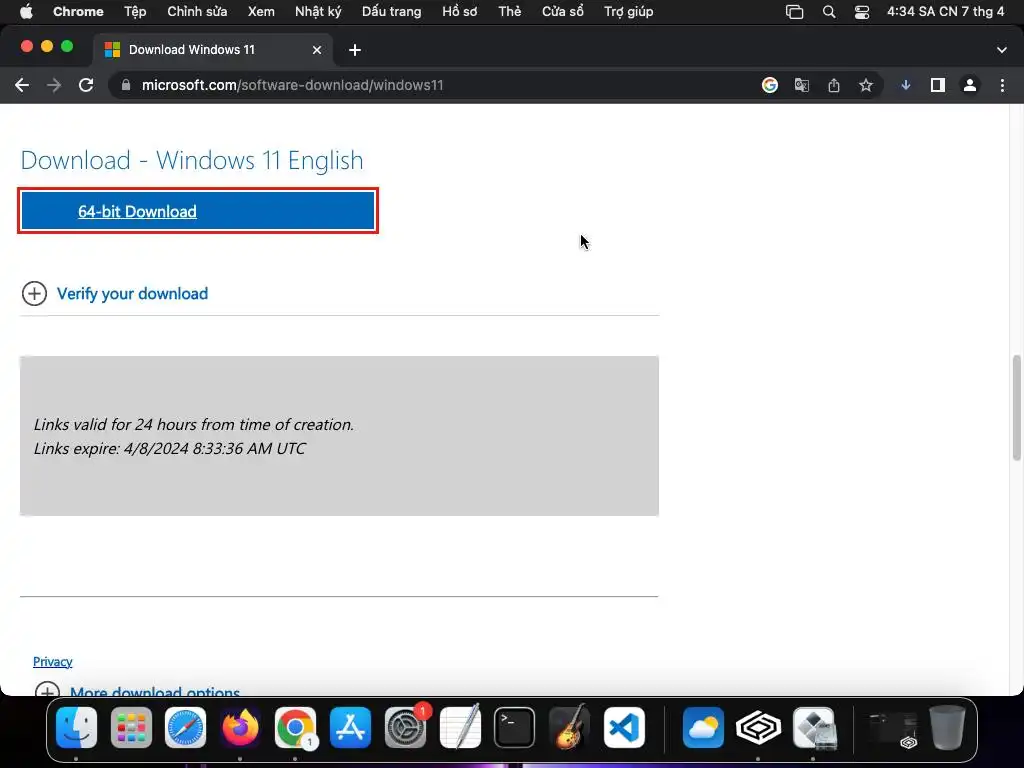This screenshot has width=1024, height=768.
Task: Launch Terminal from the Dock
Action: coord(515,727)
